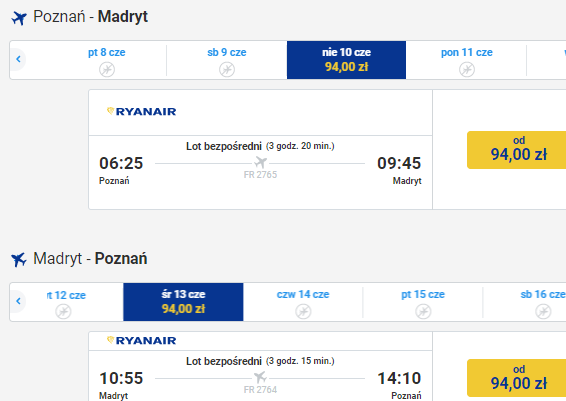This screenshot has width=566, height=401.
Task: Show earlier outbound dates with left chevron
Action: pyautogui.click(x=18, y=59)
